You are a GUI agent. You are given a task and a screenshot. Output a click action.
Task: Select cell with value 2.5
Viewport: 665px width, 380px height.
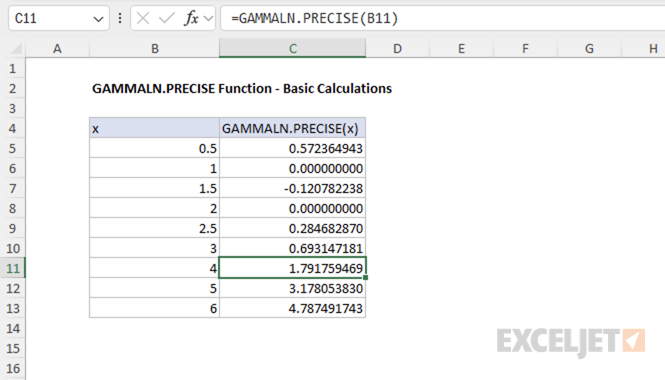coord(154,228)
